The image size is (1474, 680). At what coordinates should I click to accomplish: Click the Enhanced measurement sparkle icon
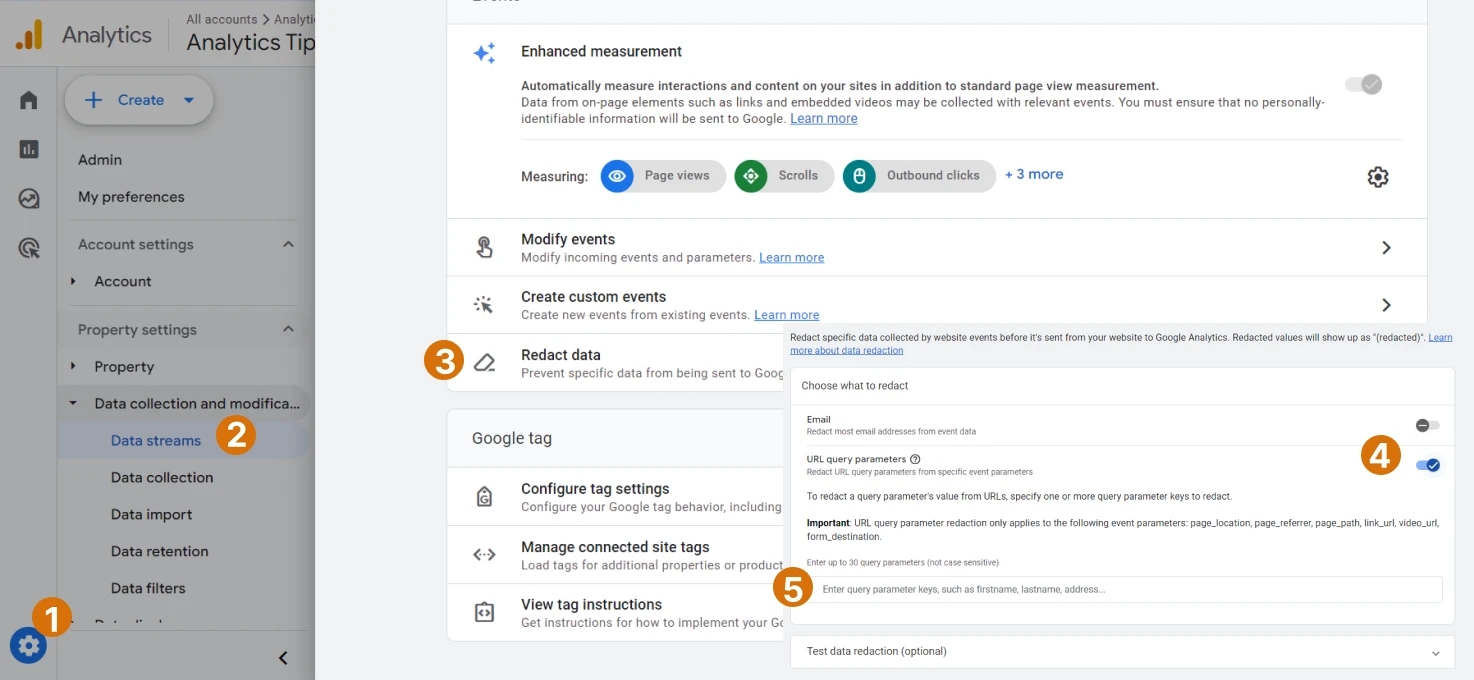[x=484, y=54]
